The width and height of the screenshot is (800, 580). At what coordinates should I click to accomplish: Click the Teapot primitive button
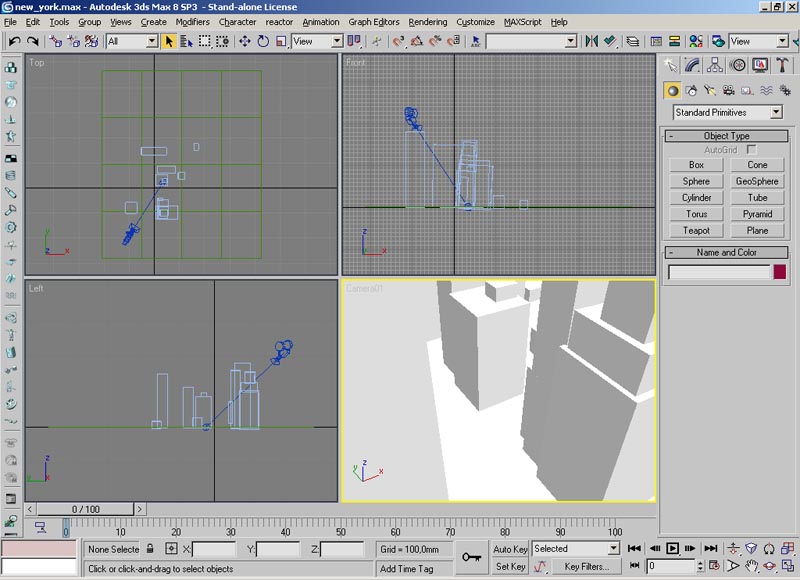point(696,230)
